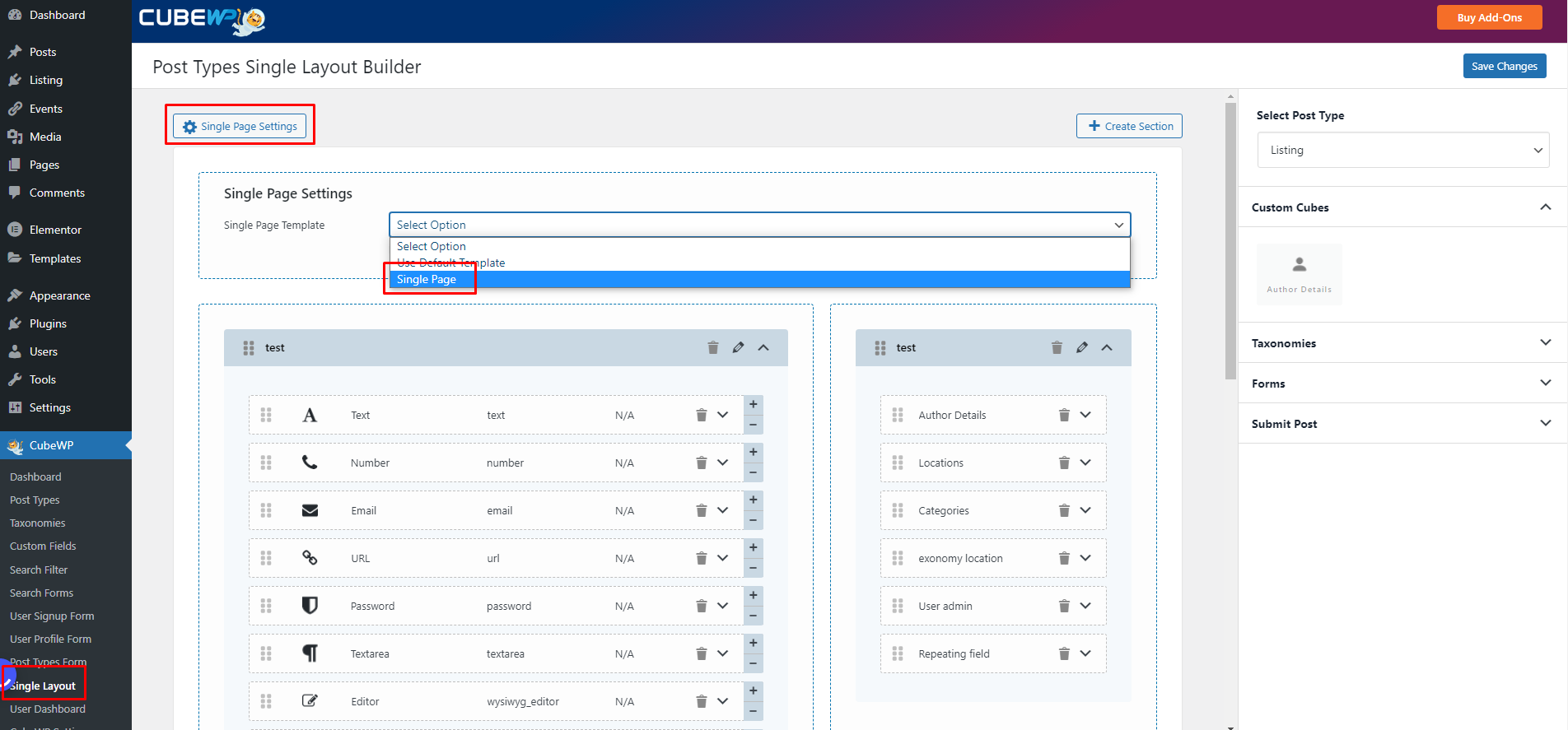Open Post Types in CubeWP submenu

point(35,500)
